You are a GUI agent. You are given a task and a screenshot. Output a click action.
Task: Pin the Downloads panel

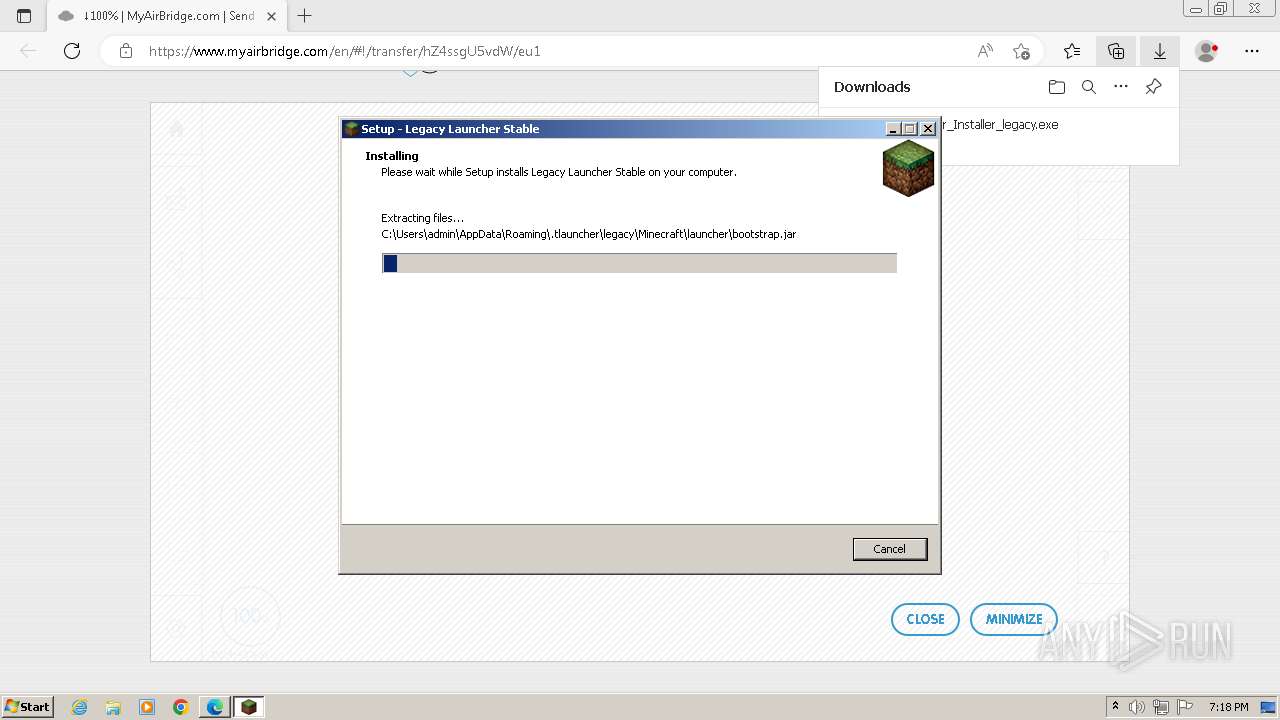(1153, 87)
